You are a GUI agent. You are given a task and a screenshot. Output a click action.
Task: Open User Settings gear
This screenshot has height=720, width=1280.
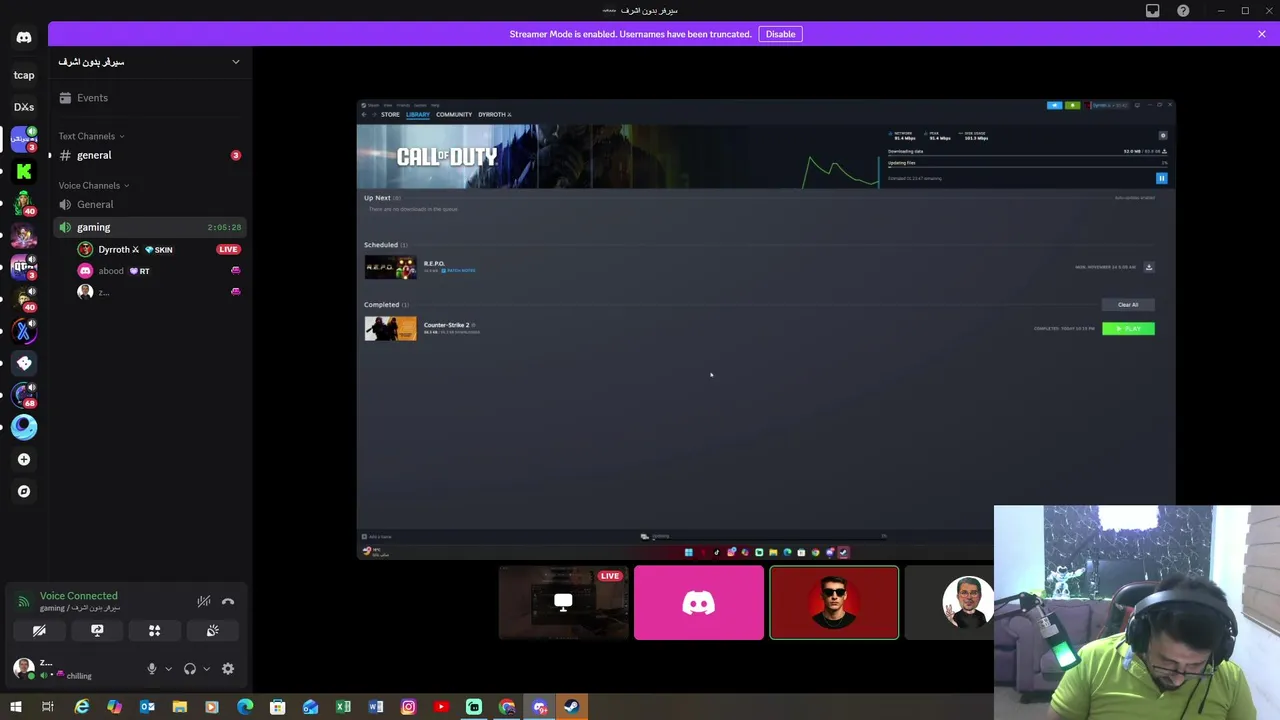228,669
